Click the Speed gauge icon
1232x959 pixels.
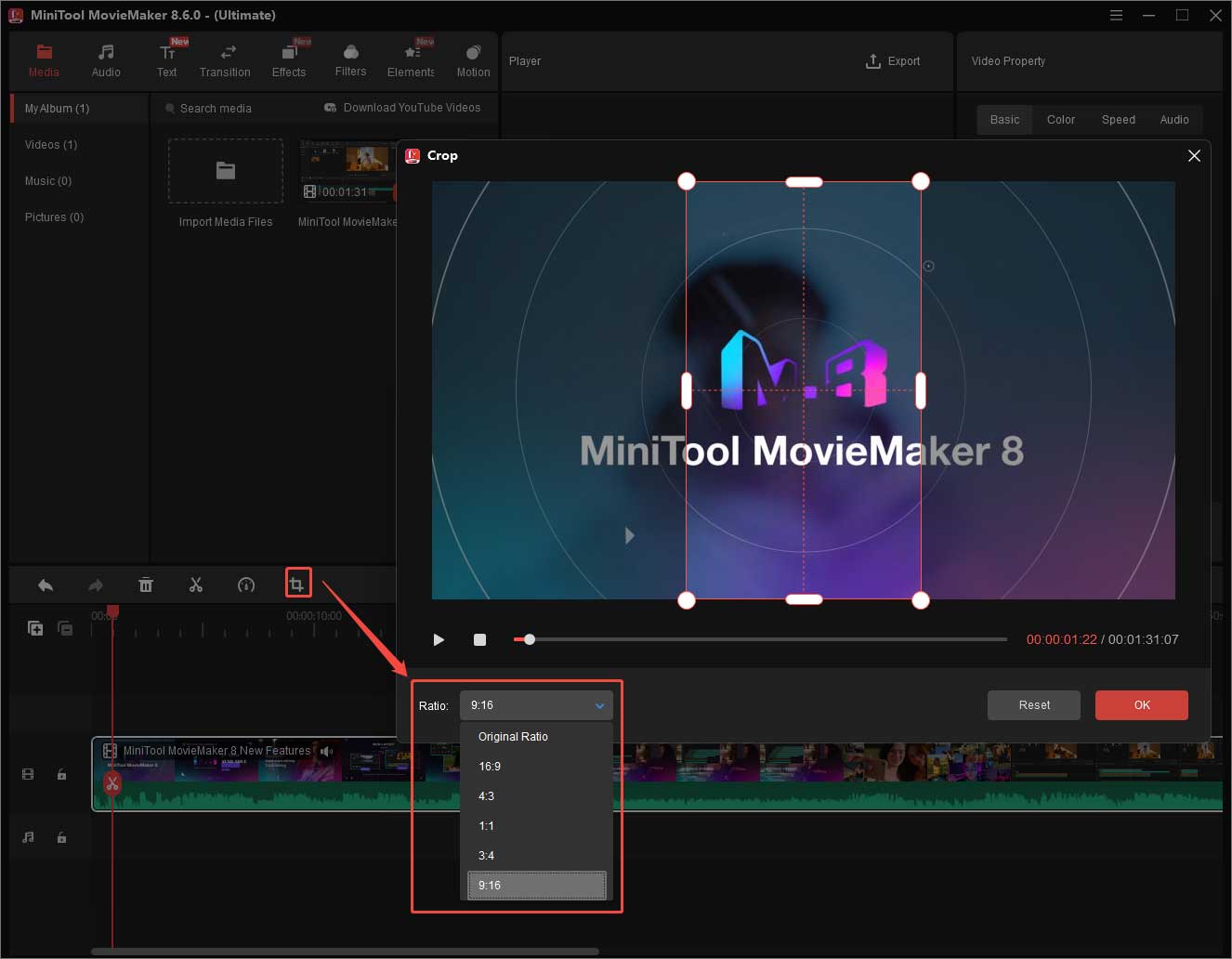point(246,585)
